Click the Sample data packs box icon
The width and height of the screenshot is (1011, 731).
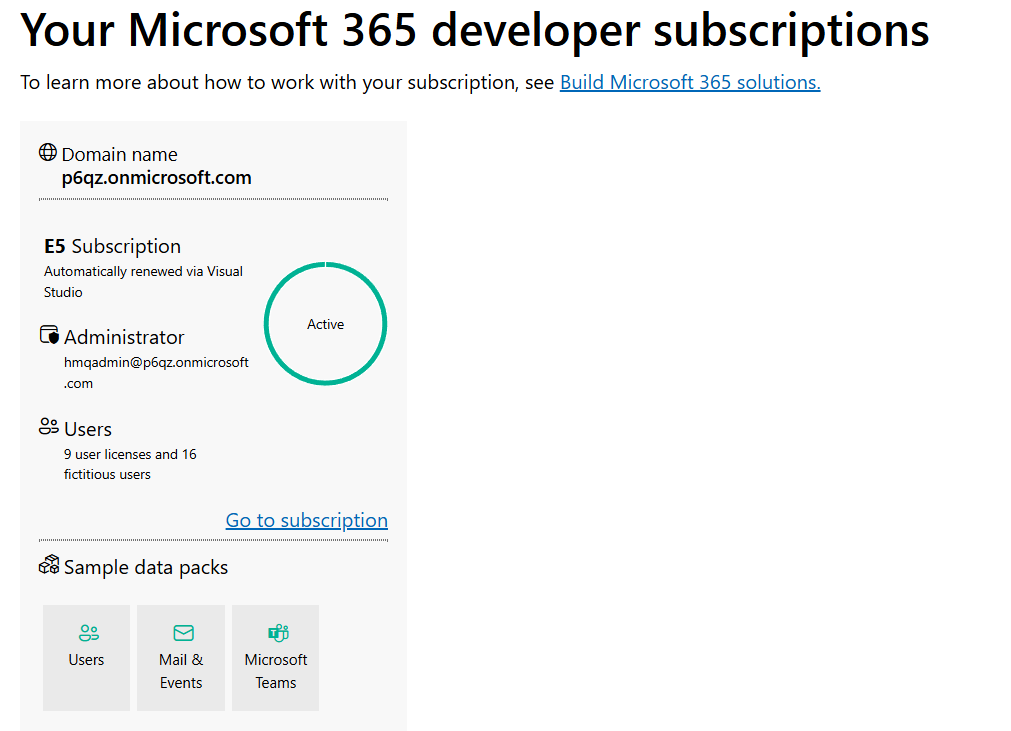pyautogui.click(x=48, y=565)
